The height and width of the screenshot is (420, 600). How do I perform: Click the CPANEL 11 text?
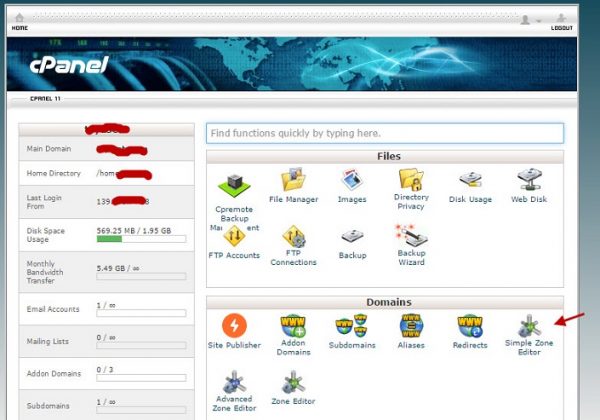pos(45,99)
